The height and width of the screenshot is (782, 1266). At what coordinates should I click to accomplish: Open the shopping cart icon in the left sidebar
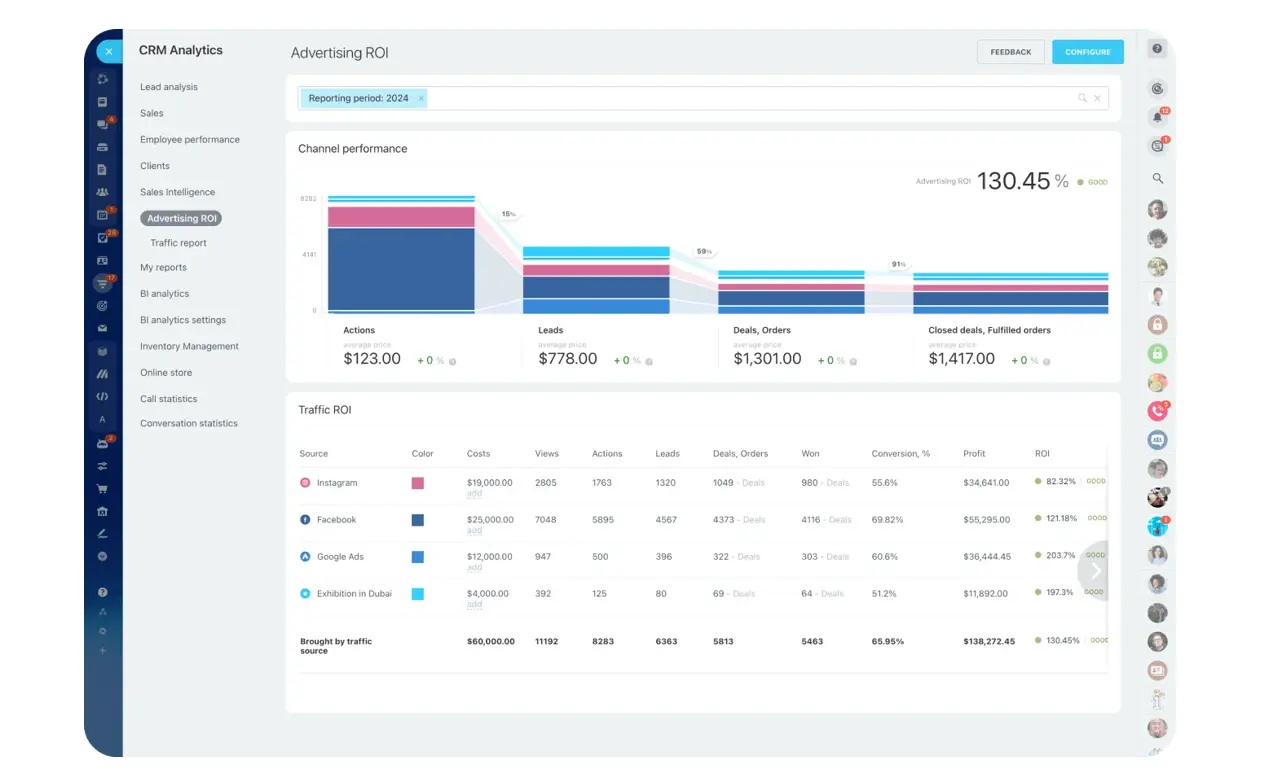coord(103,488)
